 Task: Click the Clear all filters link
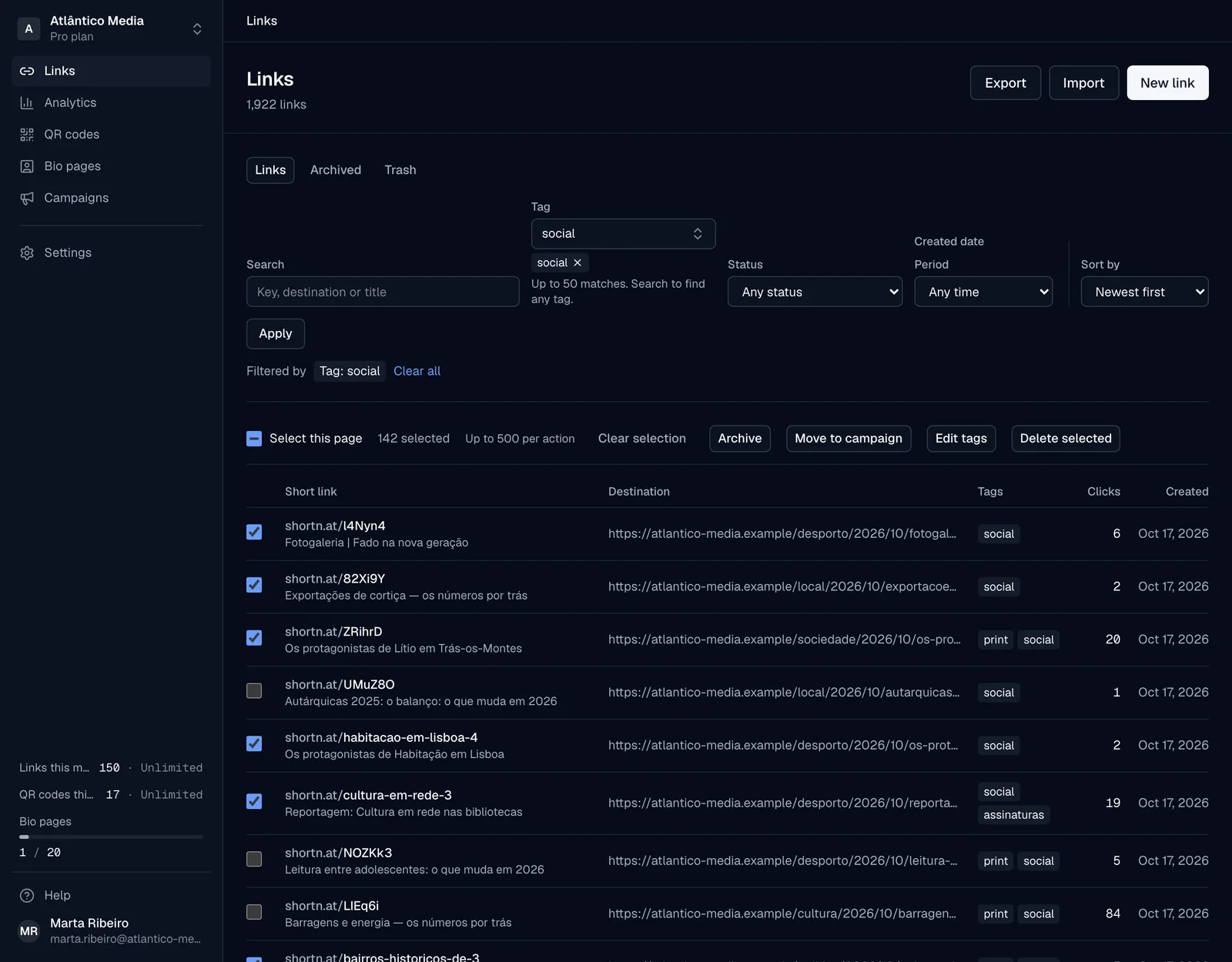[x=417, y=371]
